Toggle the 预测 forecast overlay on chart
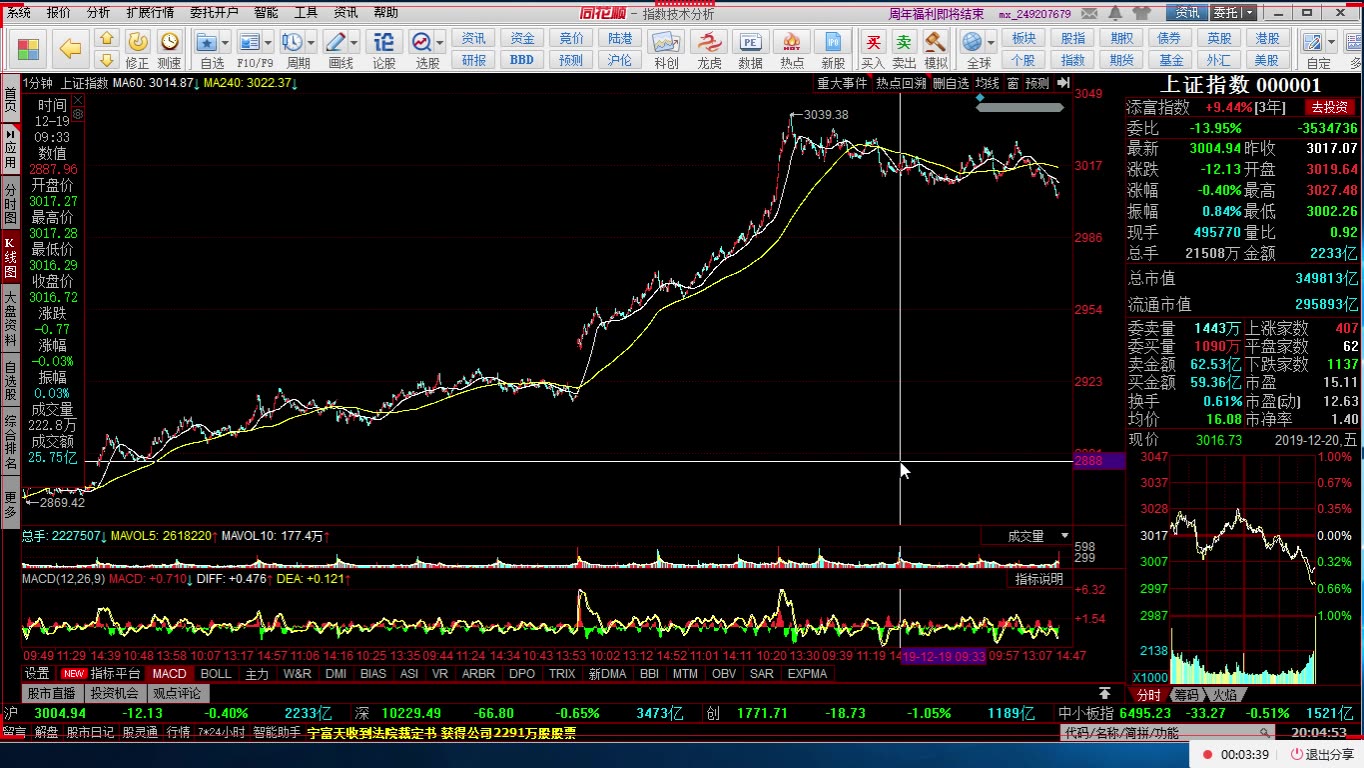Image resolution: width=1364 pixels, height=768 pixels. [1037, 84]
